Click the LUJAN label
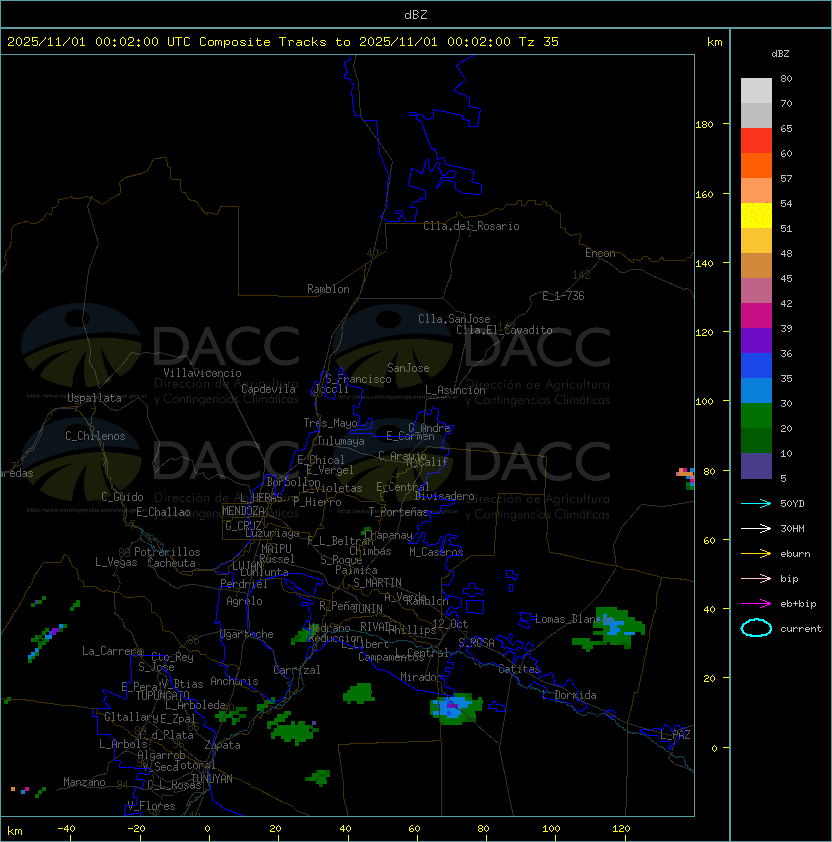Image resolution: width=832 pixels, height=842 pixels. pyautogui.click(x=247, y=566)
